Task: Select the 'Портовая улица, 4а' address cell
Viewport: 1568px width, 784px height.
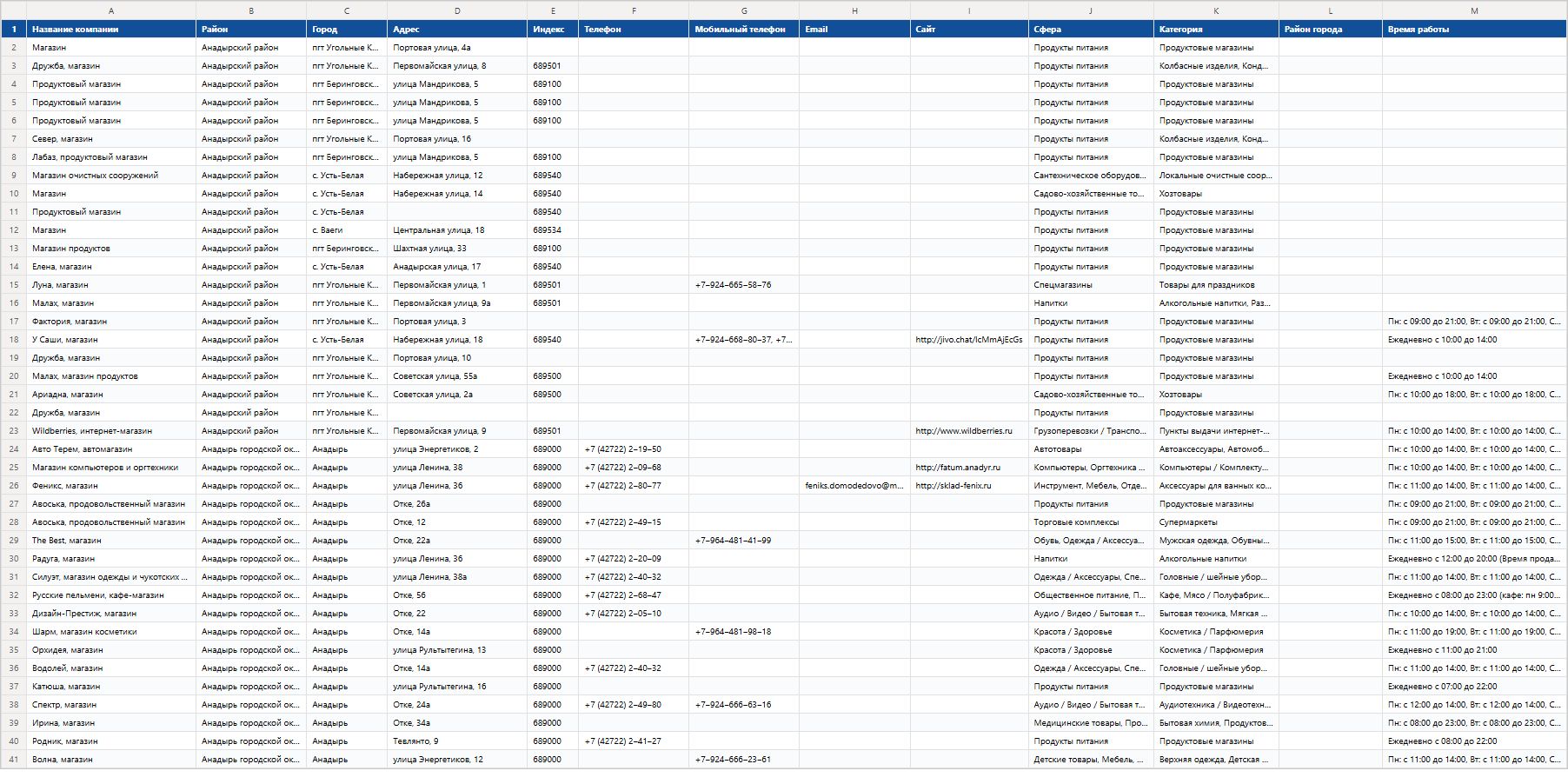Action: pos(457,48)
